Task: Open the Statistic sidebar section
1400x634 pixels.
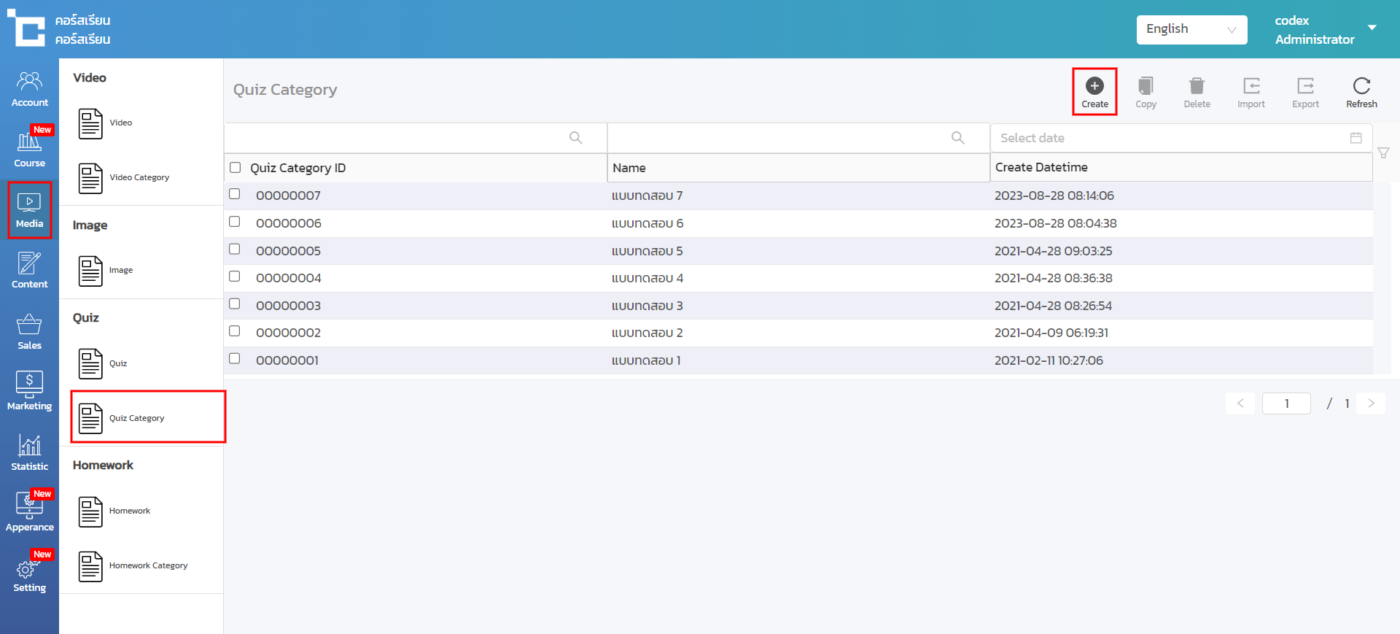Action: pos(29,452)
